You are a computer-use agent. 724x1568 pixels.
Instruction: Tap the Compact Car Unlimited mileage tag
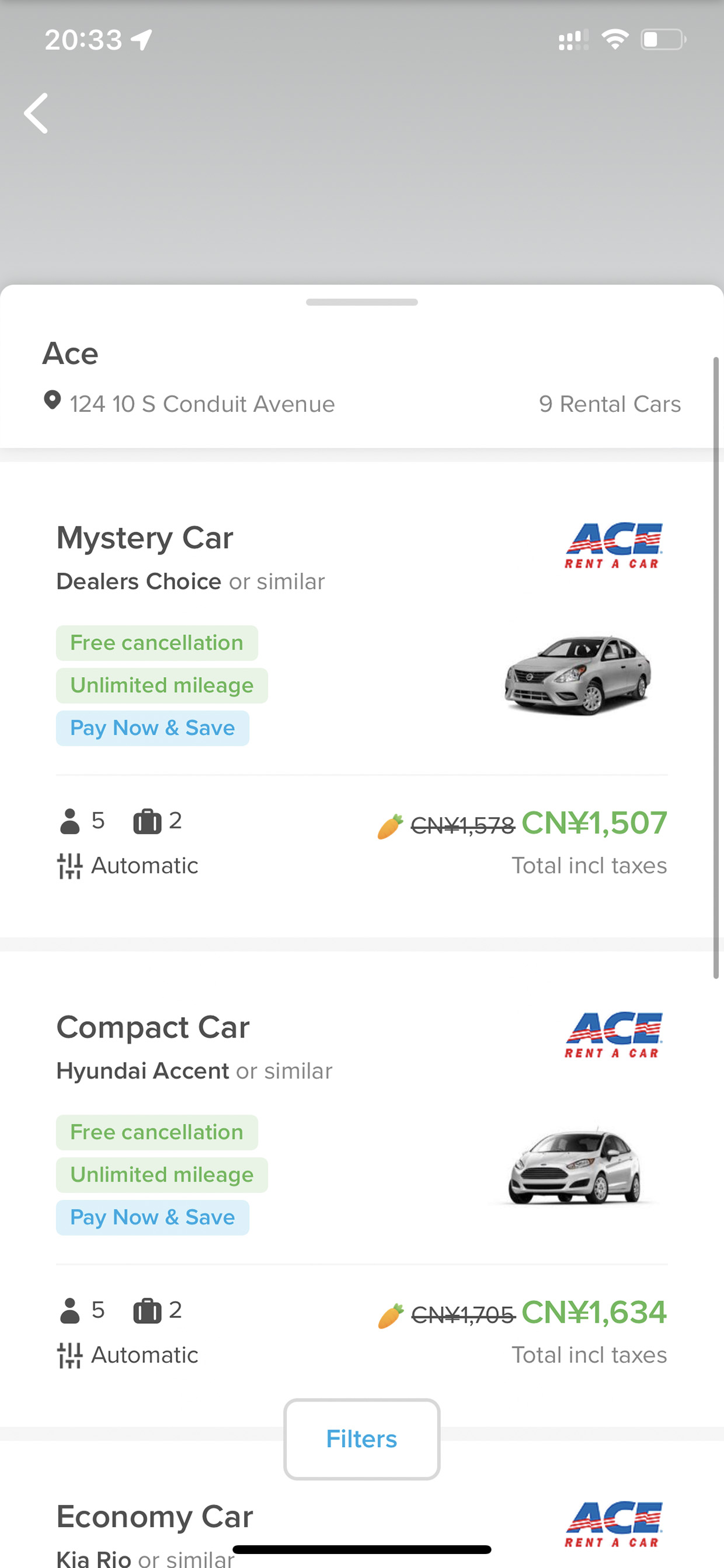162,1175
